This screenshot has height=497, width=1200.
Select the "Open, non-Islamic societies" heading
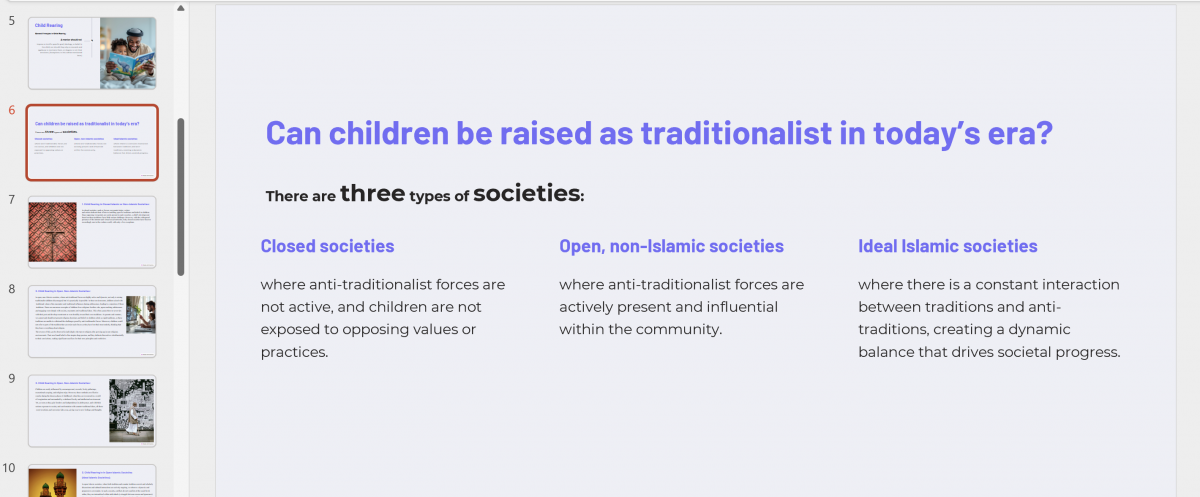pos(671,246)
